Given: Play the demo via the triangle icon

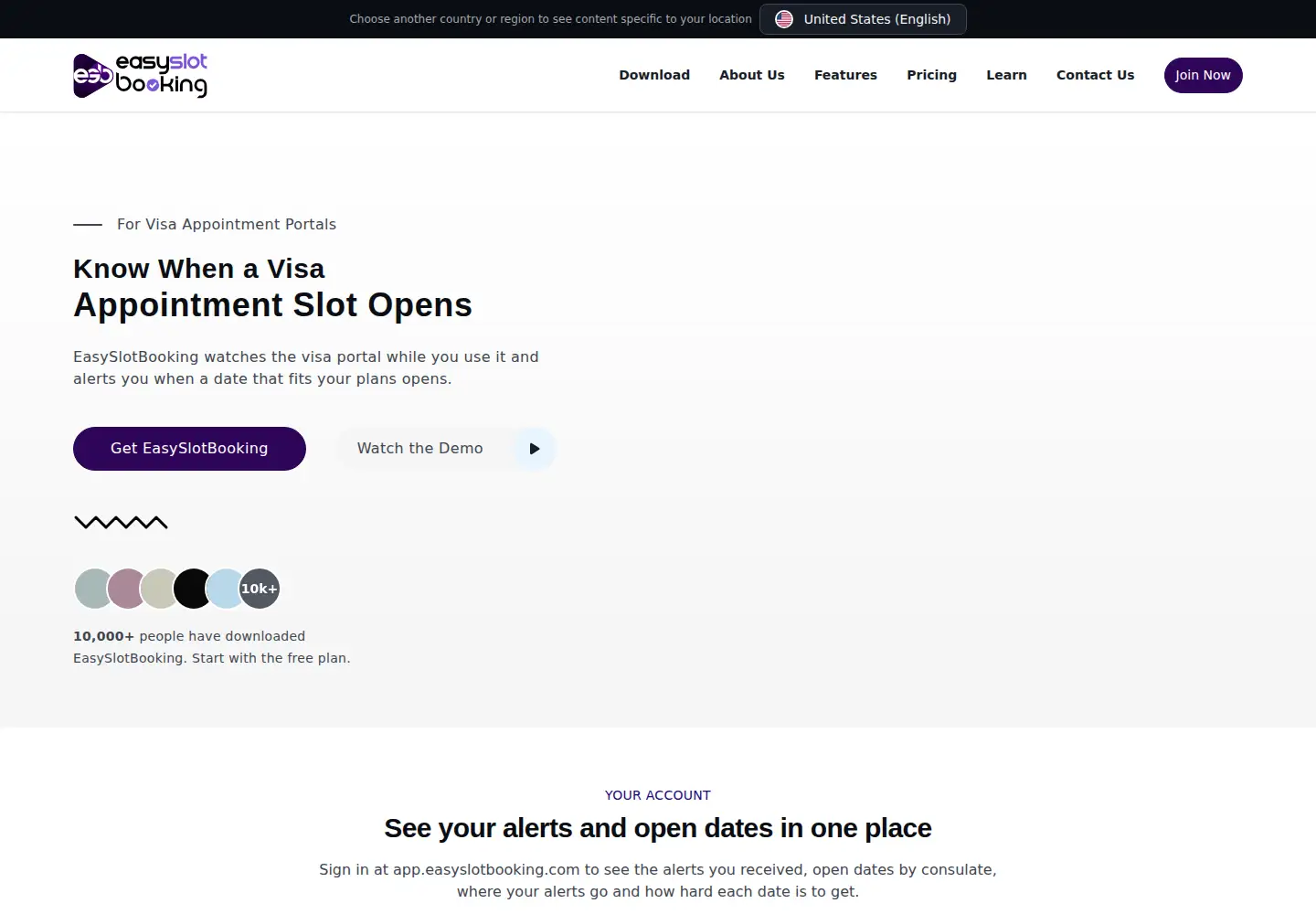Looking at the screenshot, I should pyautogui.click(x=535, y=449).
